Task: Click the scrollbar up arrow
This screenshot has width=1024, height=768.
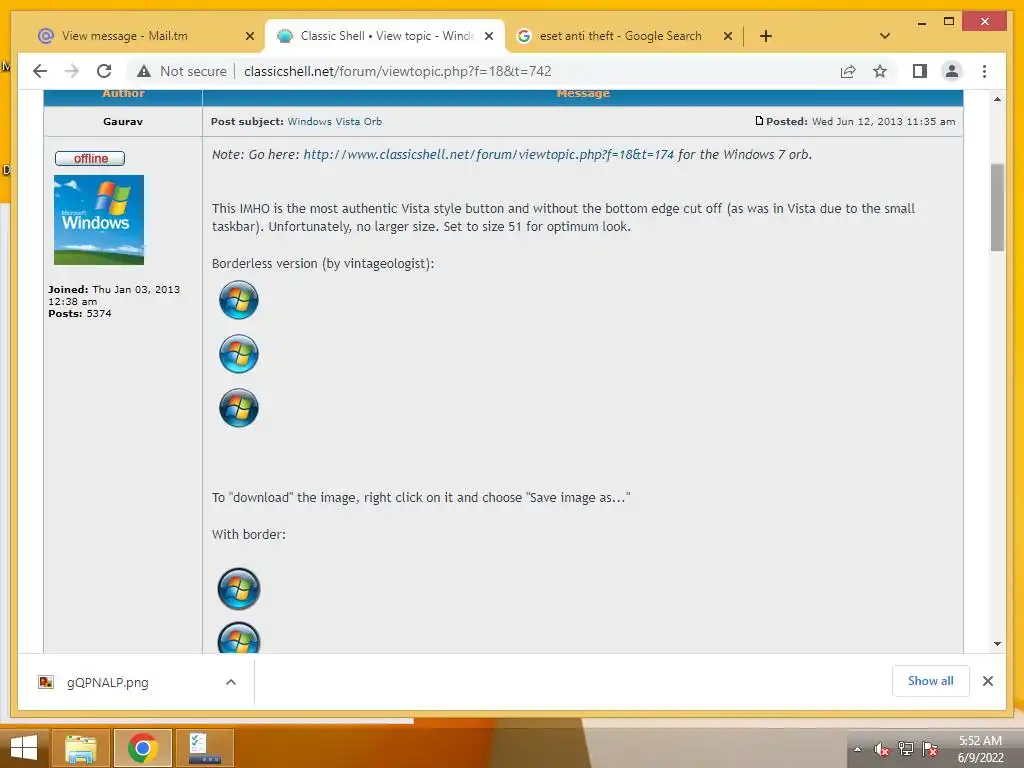Action: pyautogui.click(x=997, y=99)
